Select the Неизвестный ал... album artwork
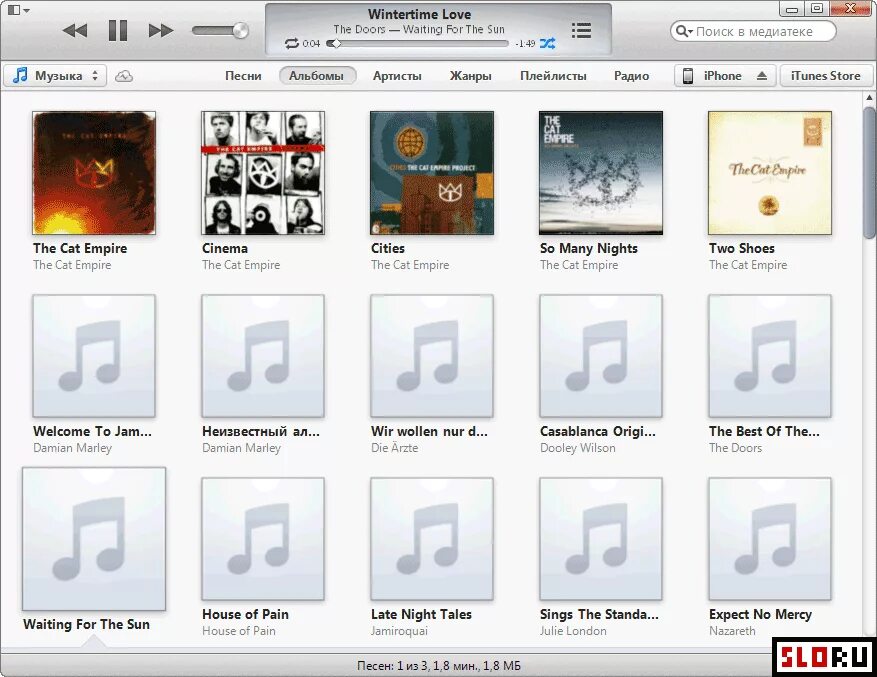877x677 pixels. 263,356
